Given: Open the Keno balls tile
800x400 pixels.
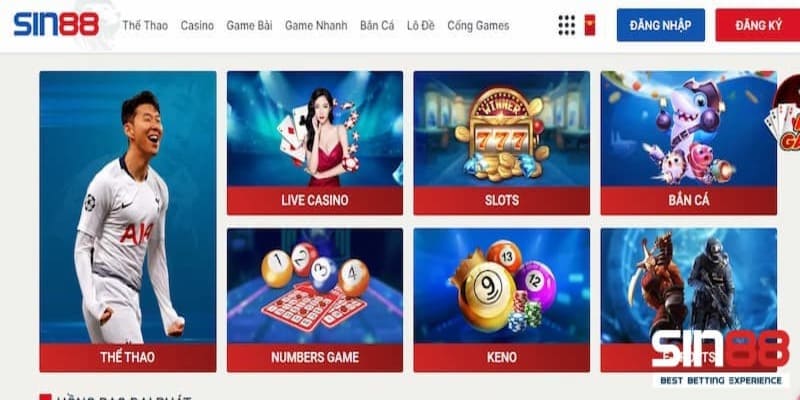Looking at the screenshot, I should point(502,300).
